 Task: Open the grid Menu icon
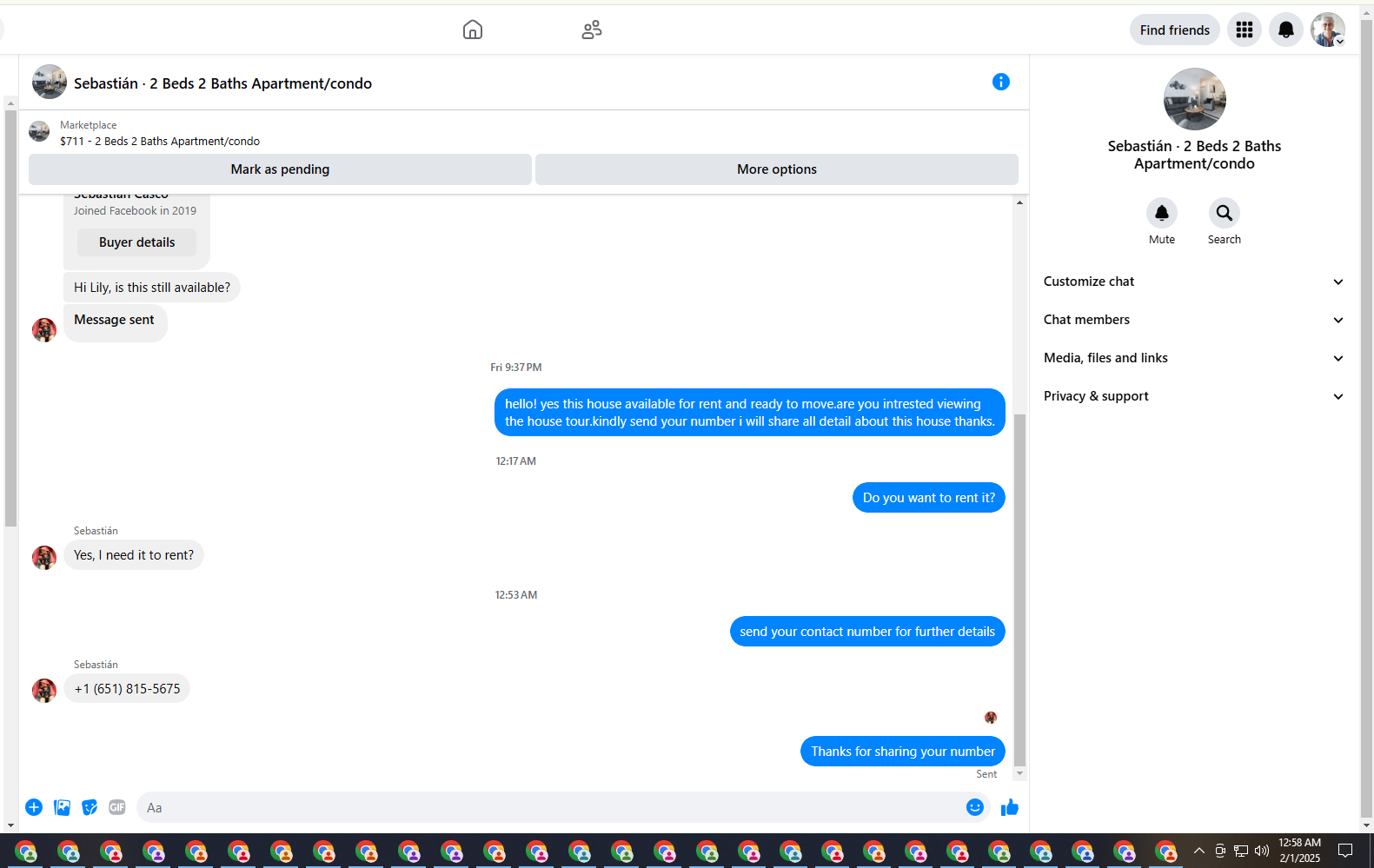tap(1245, 30)
